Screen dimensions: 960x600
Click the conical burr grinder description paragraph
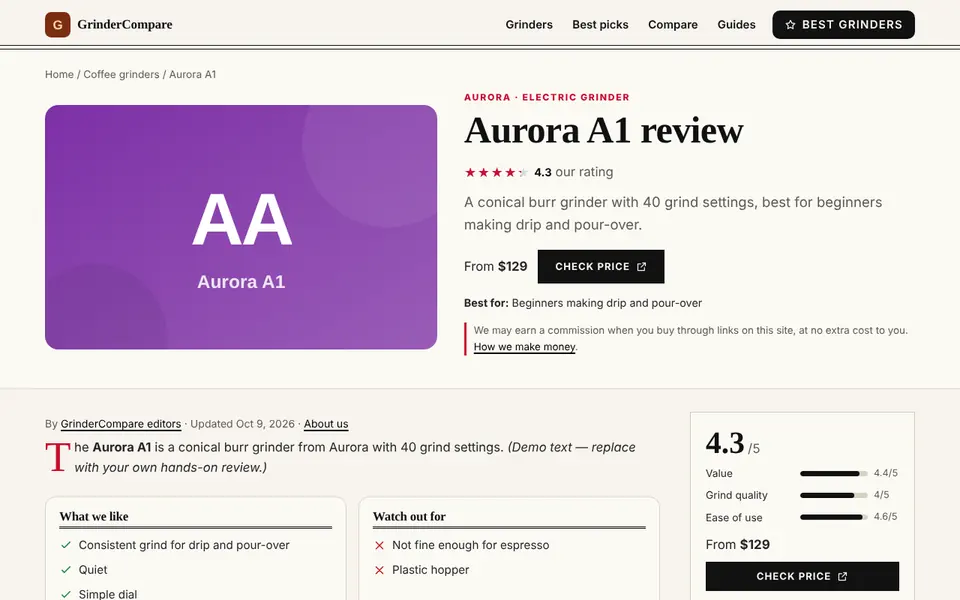pos(673,213)
